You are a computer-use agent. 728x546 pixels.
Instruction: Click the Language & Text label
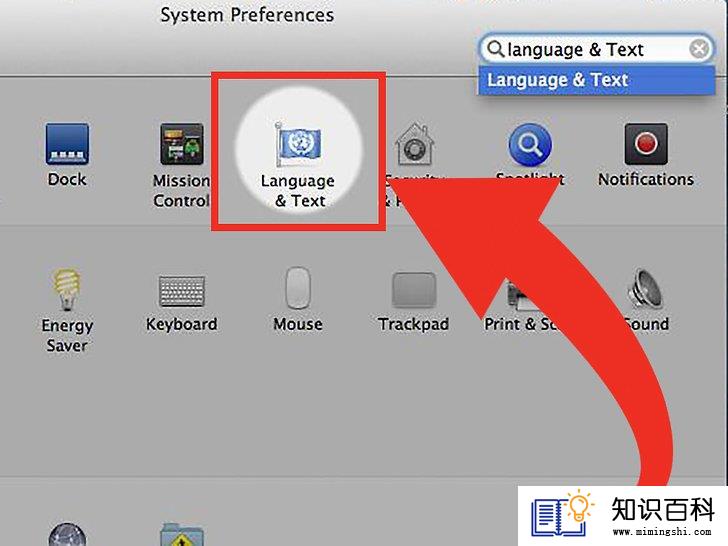298,191
